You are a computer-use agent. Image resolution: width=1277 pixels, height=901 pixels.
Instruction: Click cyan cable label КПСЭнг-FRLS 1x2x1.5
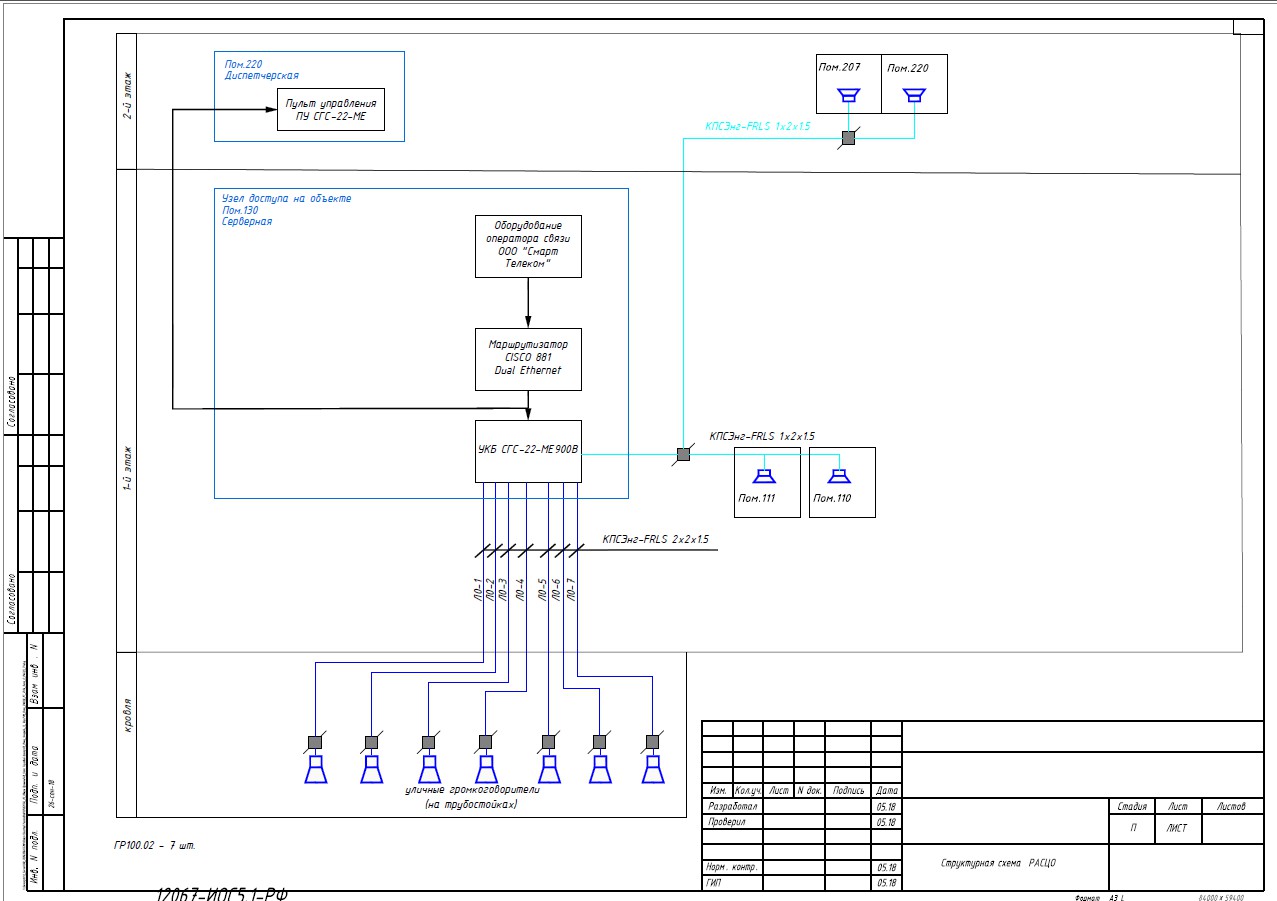pos(757,127)
